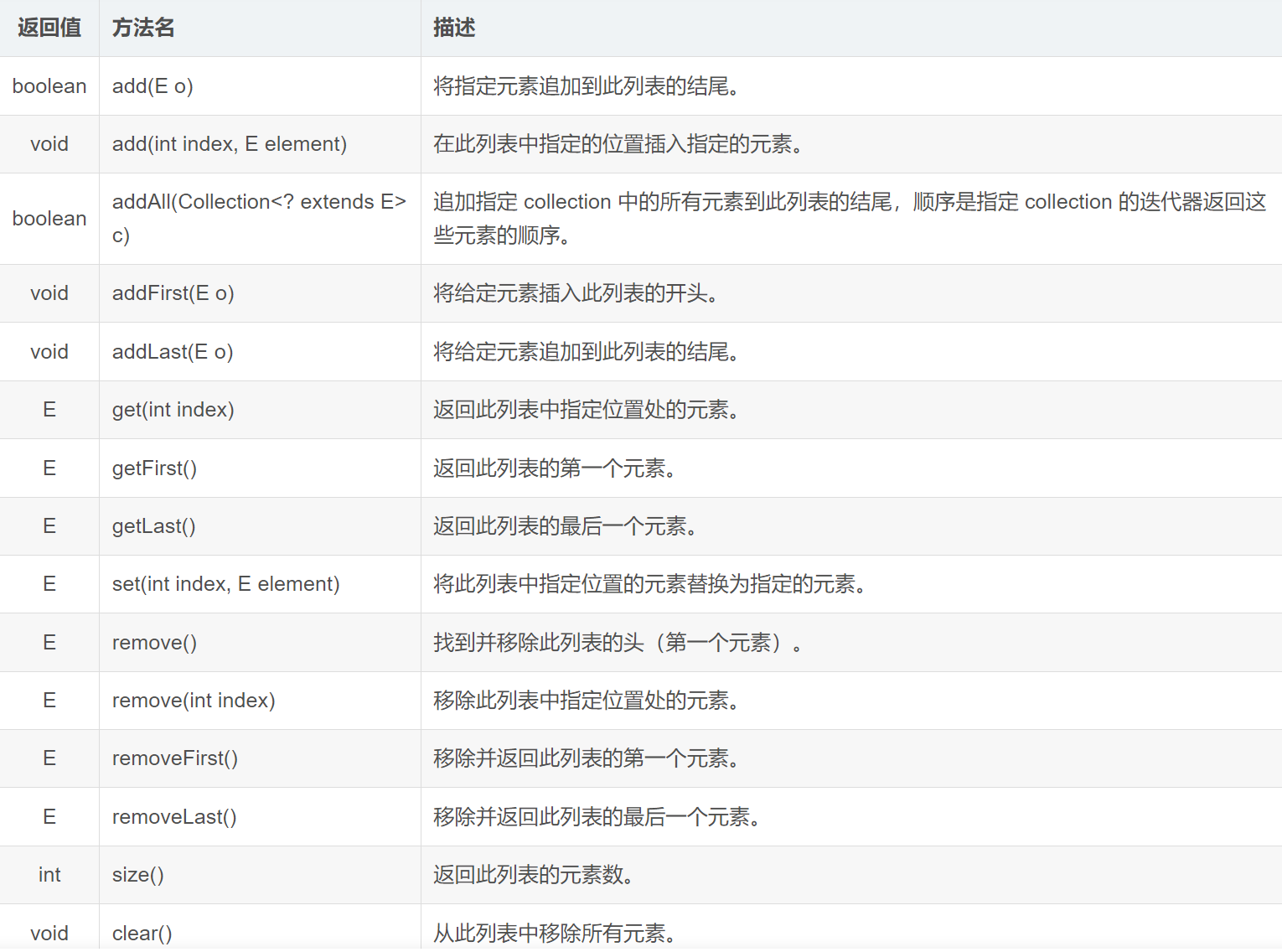Click the removeLast() method entry
Screen dimensions: 1282x952
[173, 816]
